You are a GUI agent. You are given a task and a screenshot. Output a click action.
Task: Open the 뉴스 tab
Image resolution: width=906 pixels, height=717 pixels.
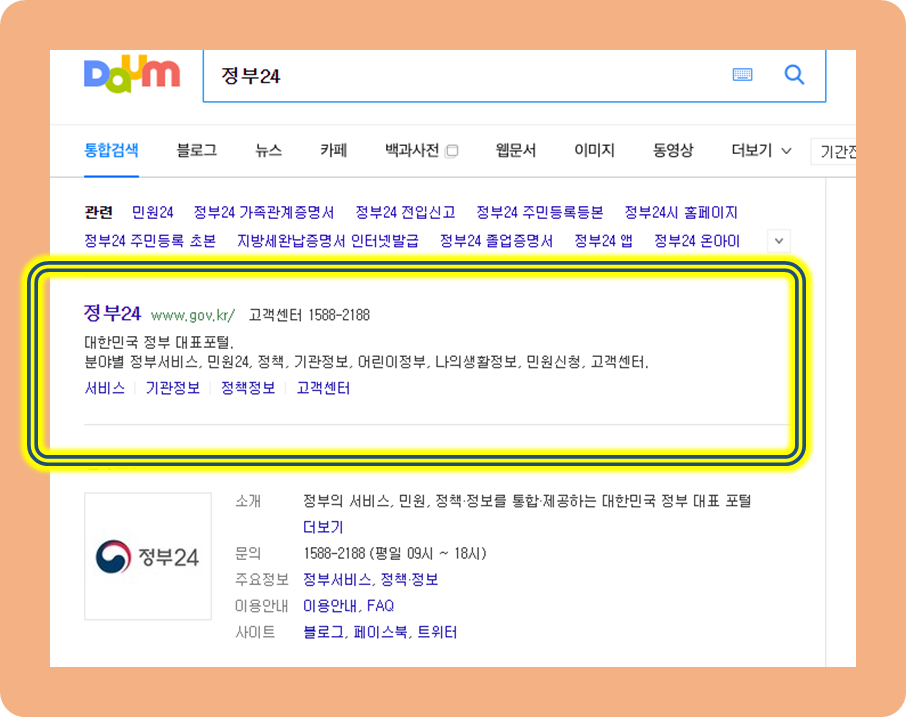tap(269, 150)
